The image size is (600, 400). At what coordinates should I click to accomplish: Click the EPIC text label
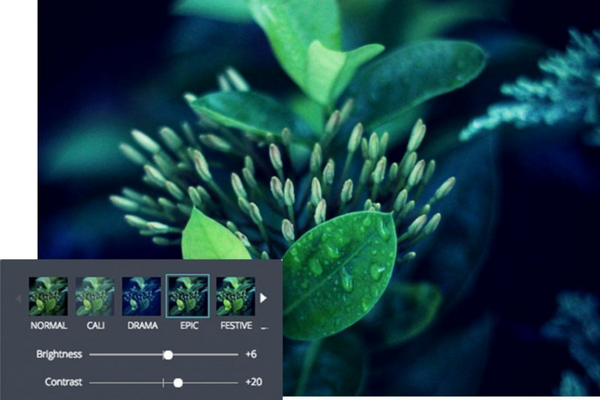point(187,326)
